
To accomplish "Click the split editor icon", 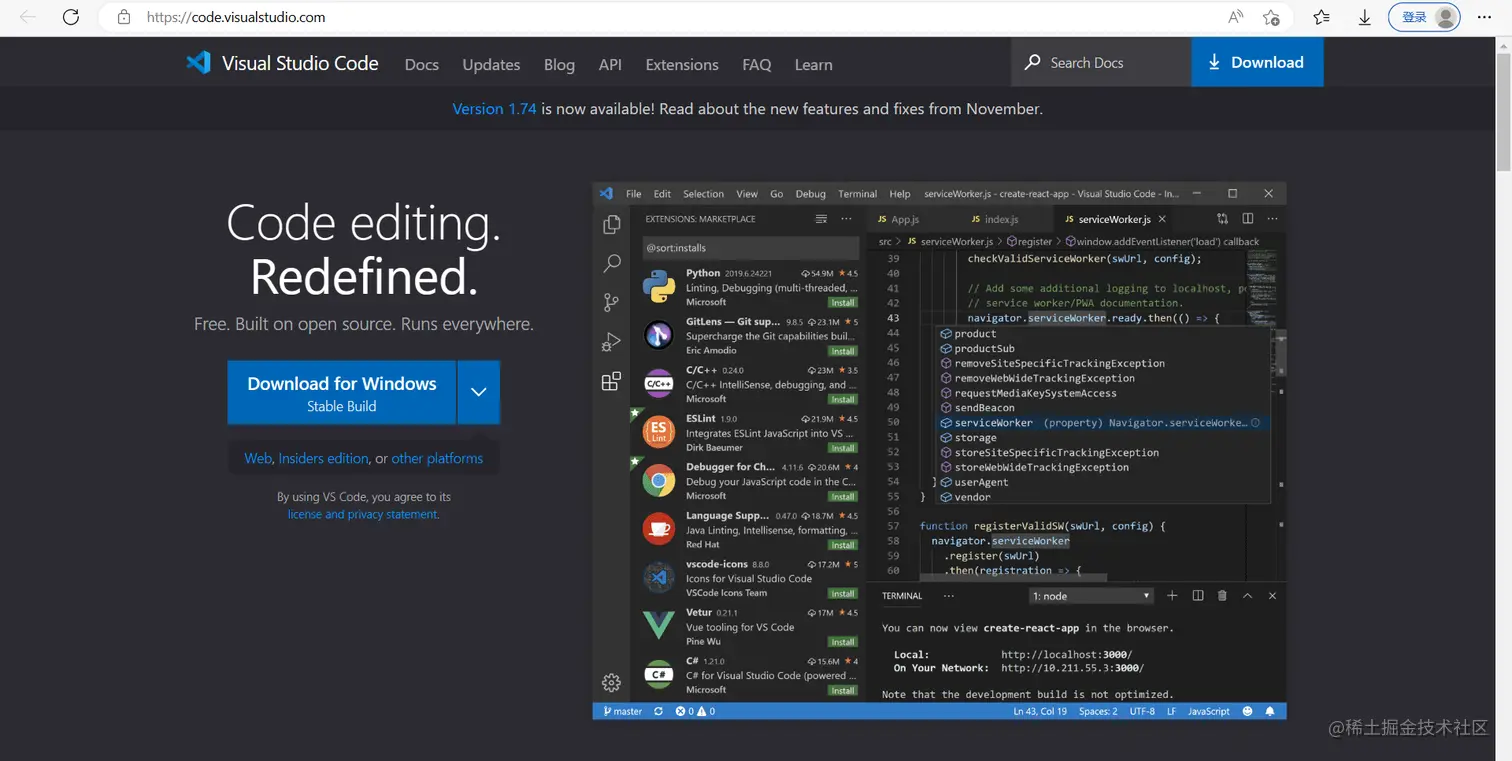I will tap(1247, 219).
